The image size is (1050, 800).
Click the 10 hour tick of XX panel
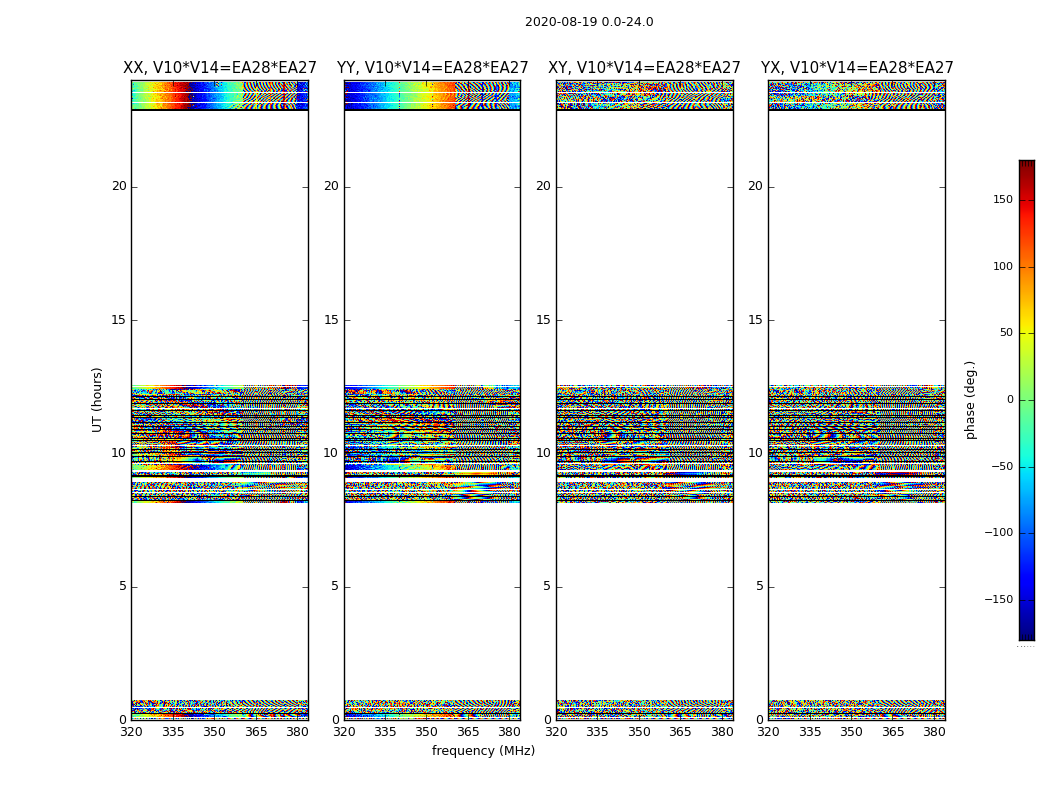point(119,453)
